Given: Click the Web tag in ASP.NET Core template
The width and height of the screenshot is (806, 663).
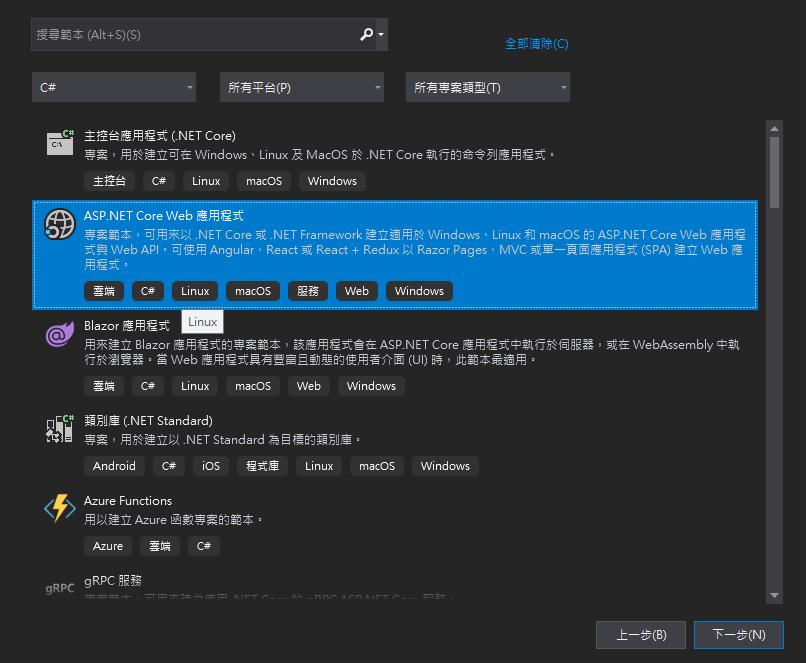Looking at the screenshot, I should 357,291.
